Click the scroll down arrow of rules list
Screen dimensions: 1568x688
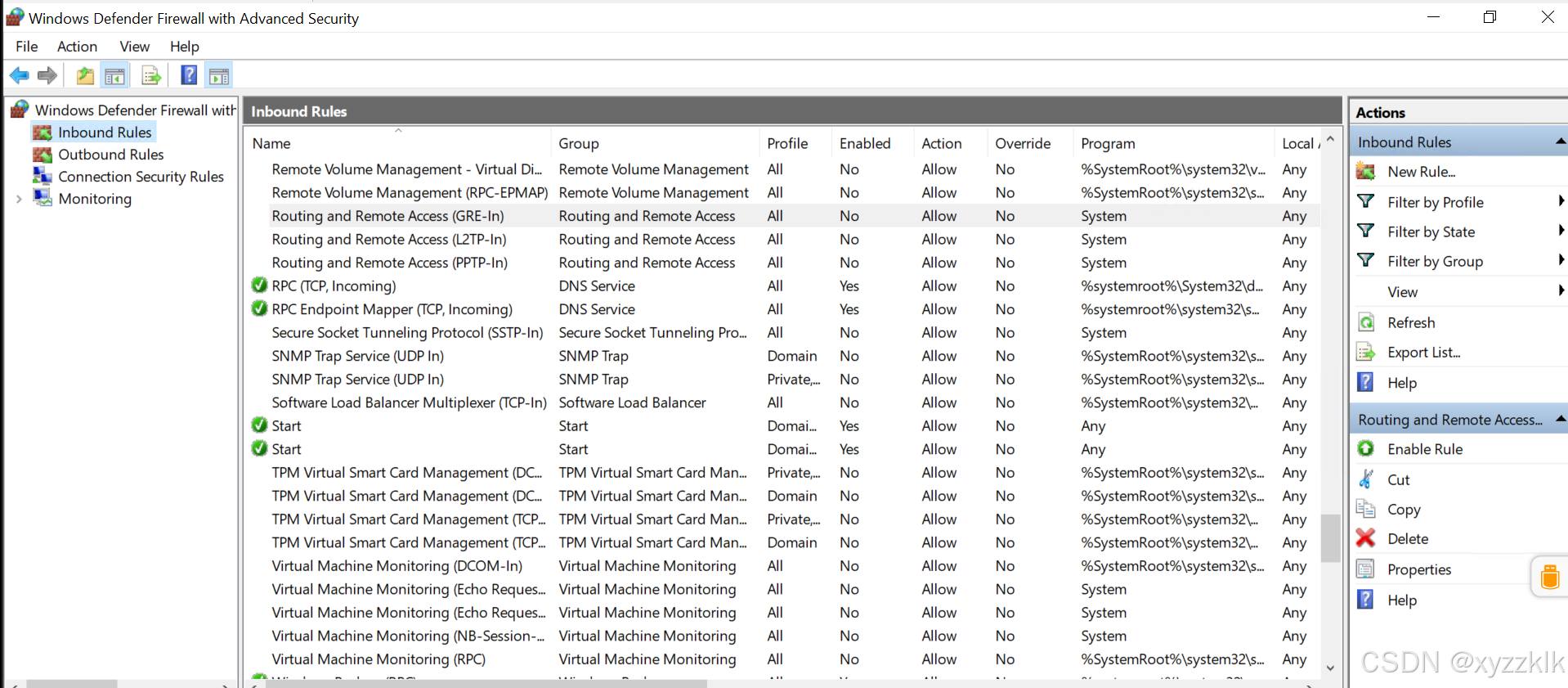[x=1330, y=668]
